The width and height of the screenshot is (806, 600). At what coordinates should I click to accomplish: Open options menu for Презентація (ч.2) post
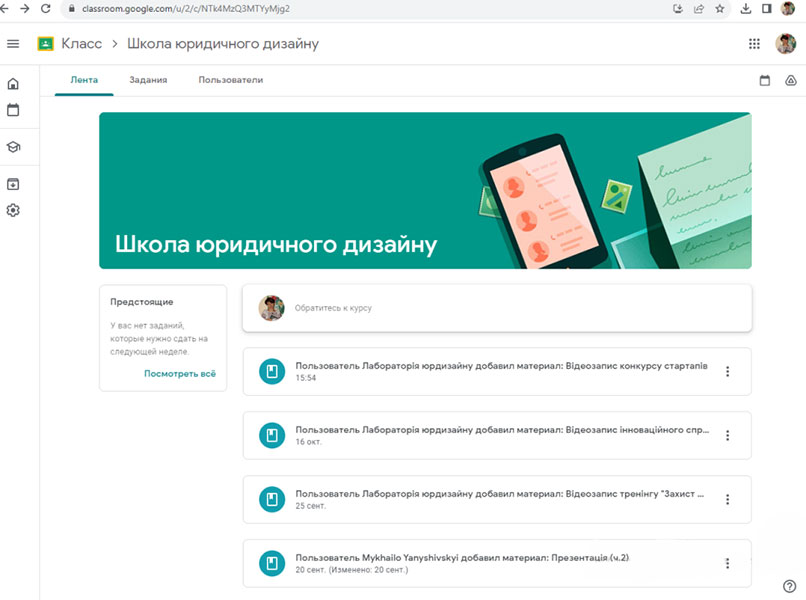[x=727, y=563]
